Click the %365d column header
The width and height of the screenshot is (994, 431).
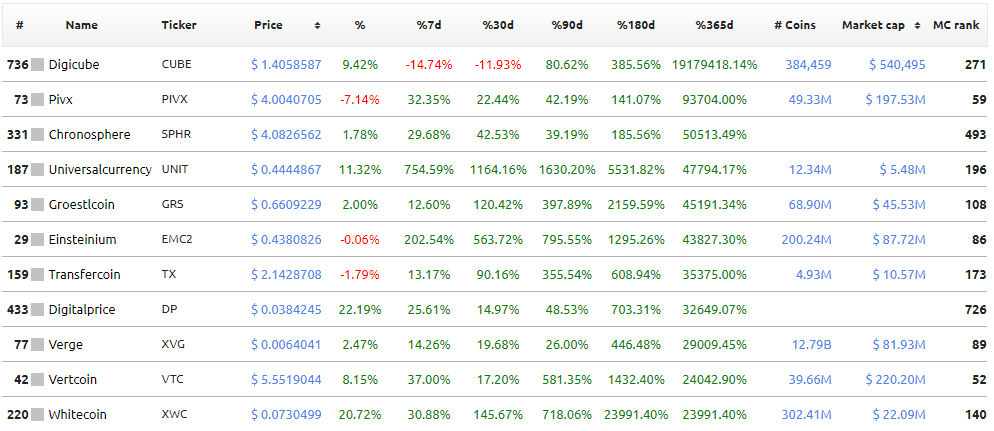coord(714,25)
